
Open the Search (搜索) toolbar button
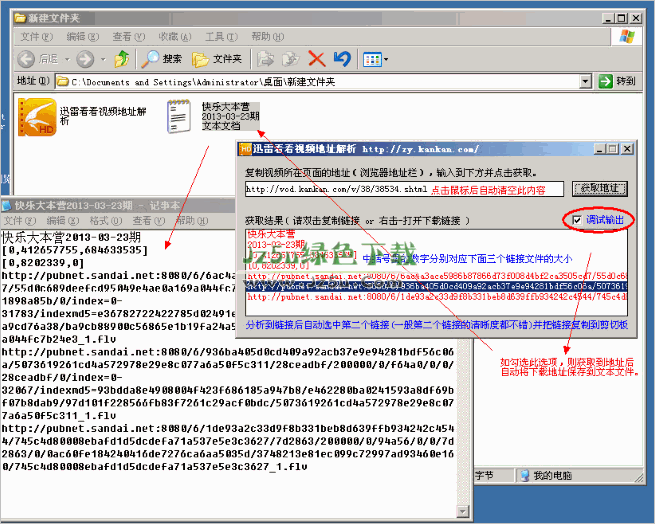pos(162,59)
